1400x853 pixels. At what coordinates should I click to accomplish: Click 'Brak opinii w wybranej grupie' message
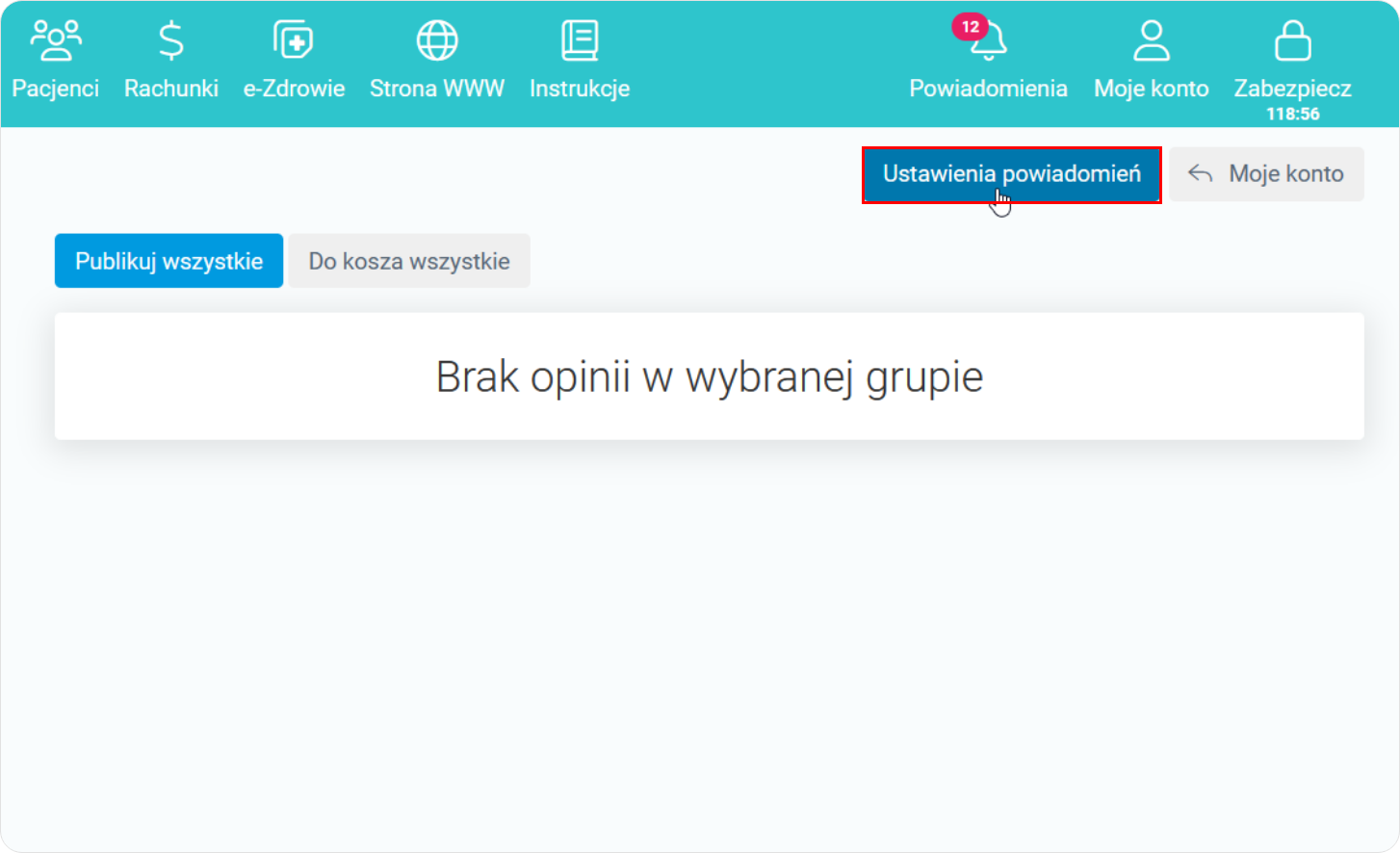click(x=710, y=376)
